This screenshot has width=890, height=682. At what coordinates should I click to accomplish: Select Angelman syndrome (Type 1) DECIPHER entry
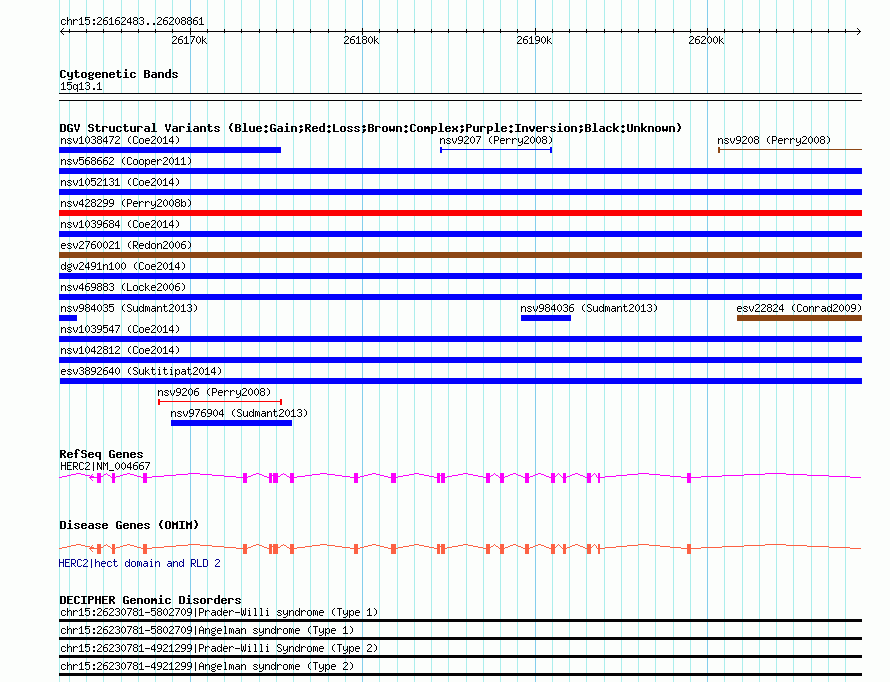tap(207, 630)
